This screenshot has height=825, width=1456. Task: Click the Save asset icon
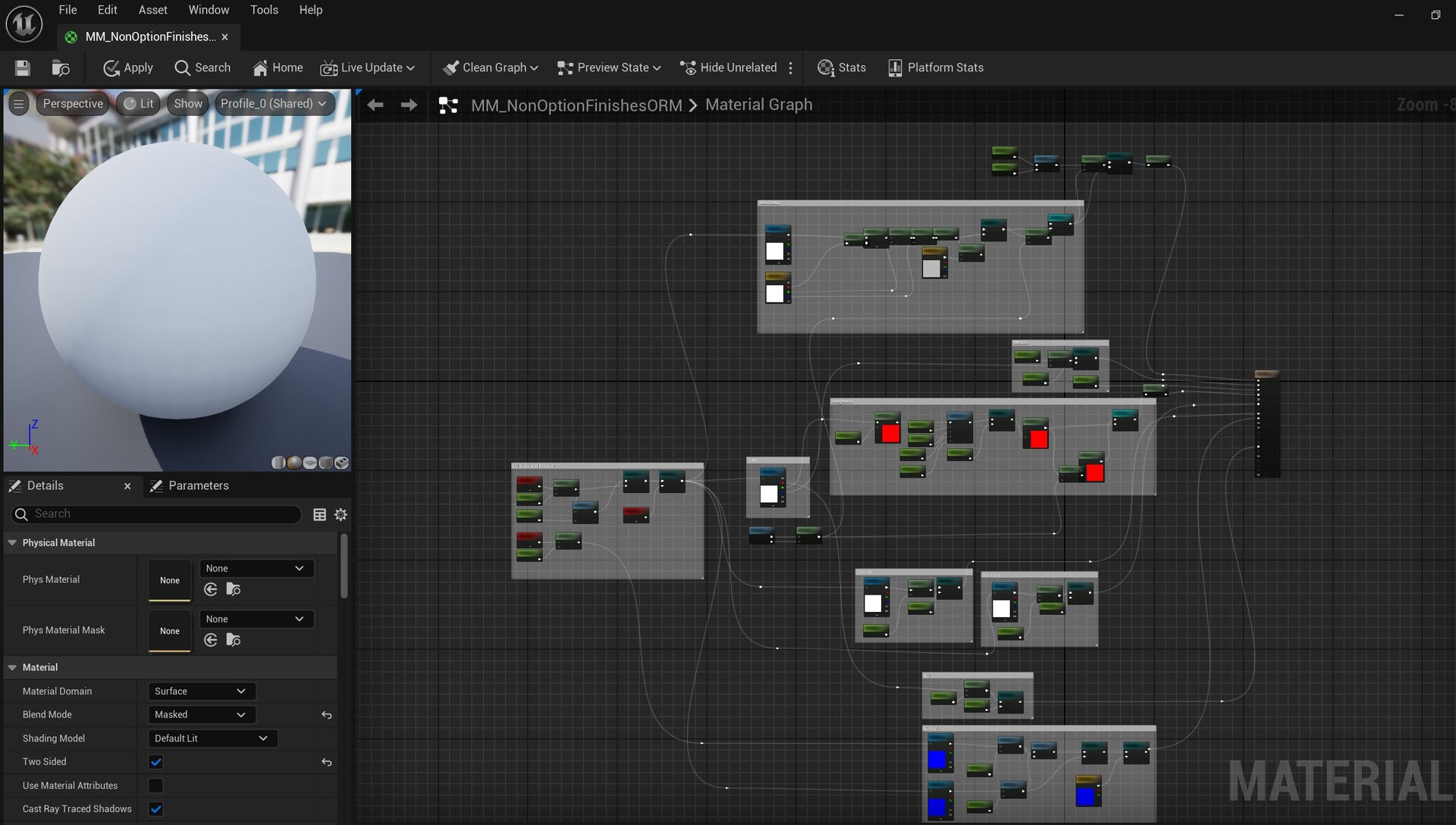(23, 68)
